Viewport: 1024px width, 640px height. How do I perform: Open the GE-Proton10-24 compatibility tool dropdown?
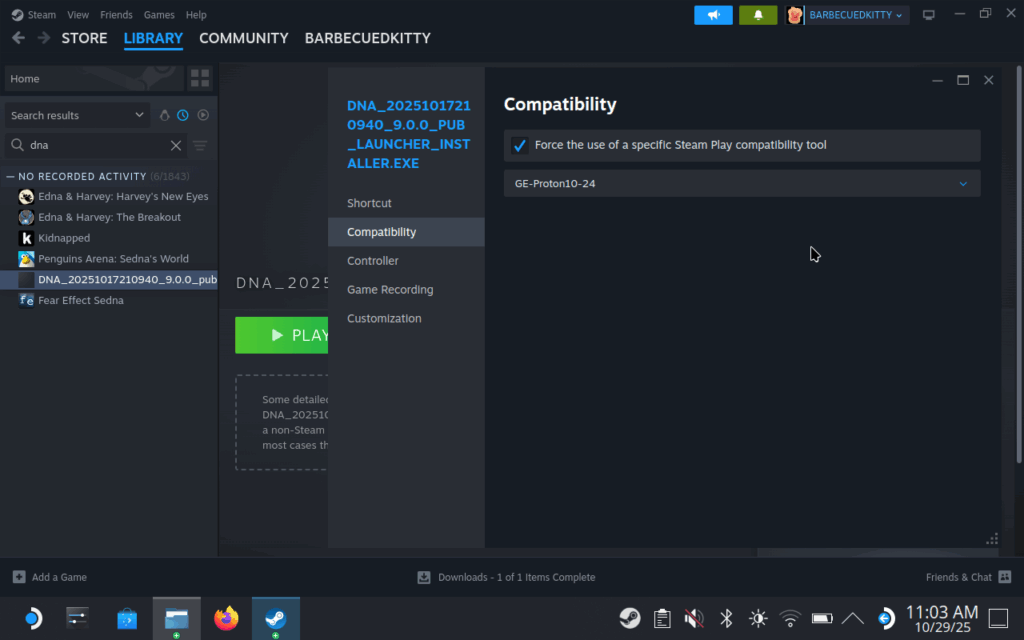pos(741,183)
